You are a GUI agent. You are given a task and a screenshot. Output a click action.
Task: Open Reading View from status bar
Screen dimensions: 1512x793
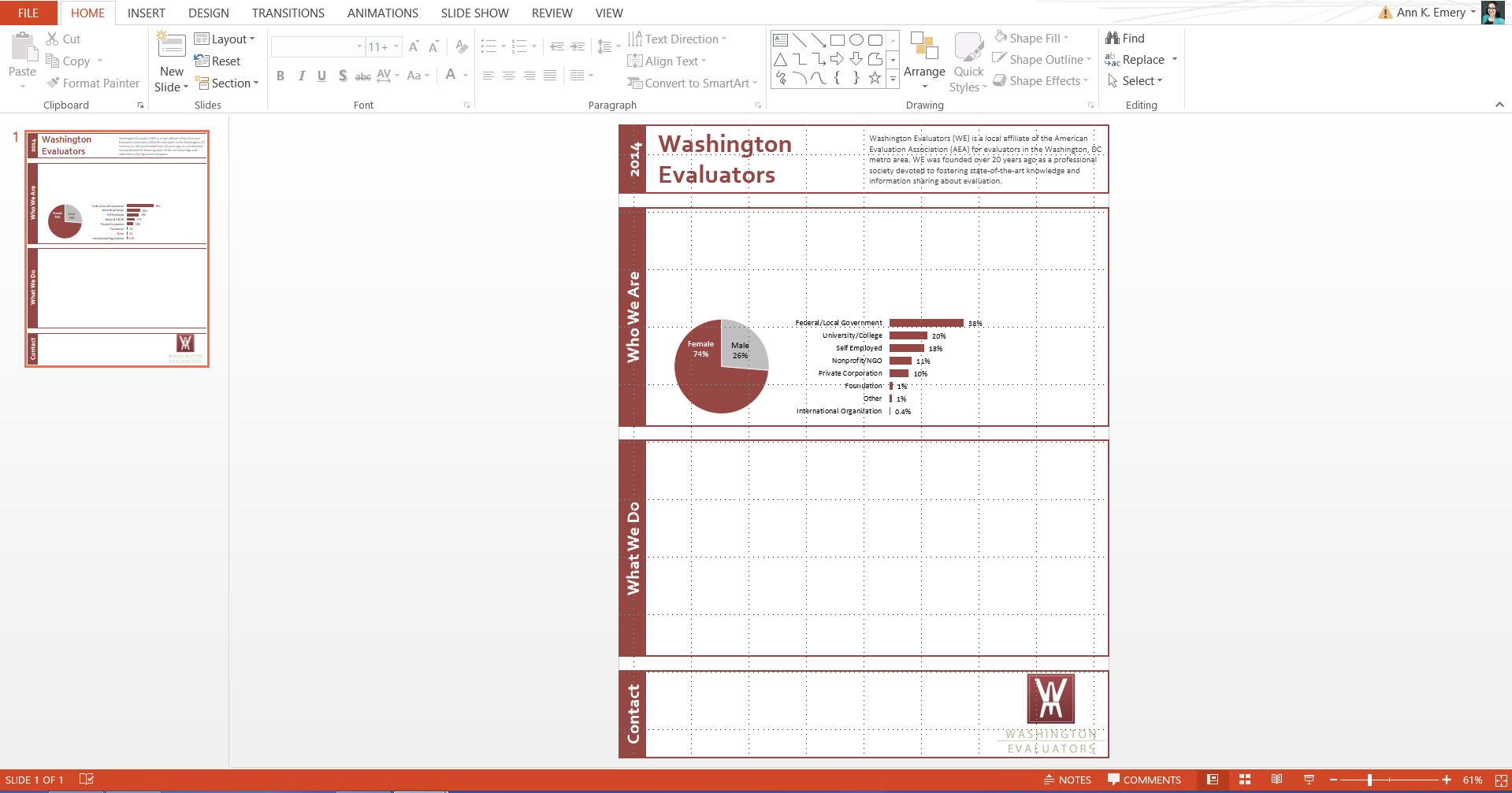[x=1276, y=780]
